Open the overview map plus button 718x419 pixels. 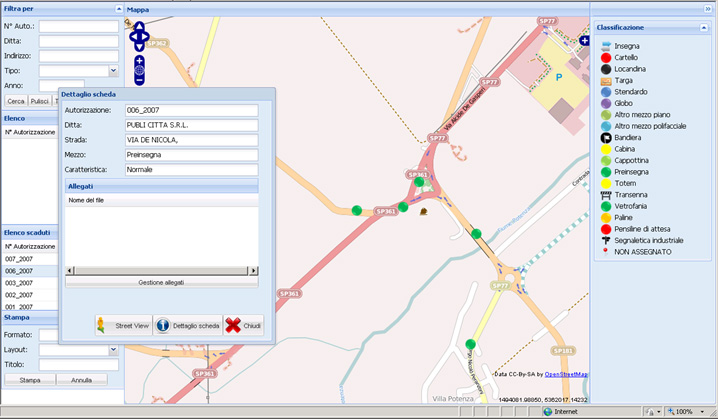click(x=584, y=41)
